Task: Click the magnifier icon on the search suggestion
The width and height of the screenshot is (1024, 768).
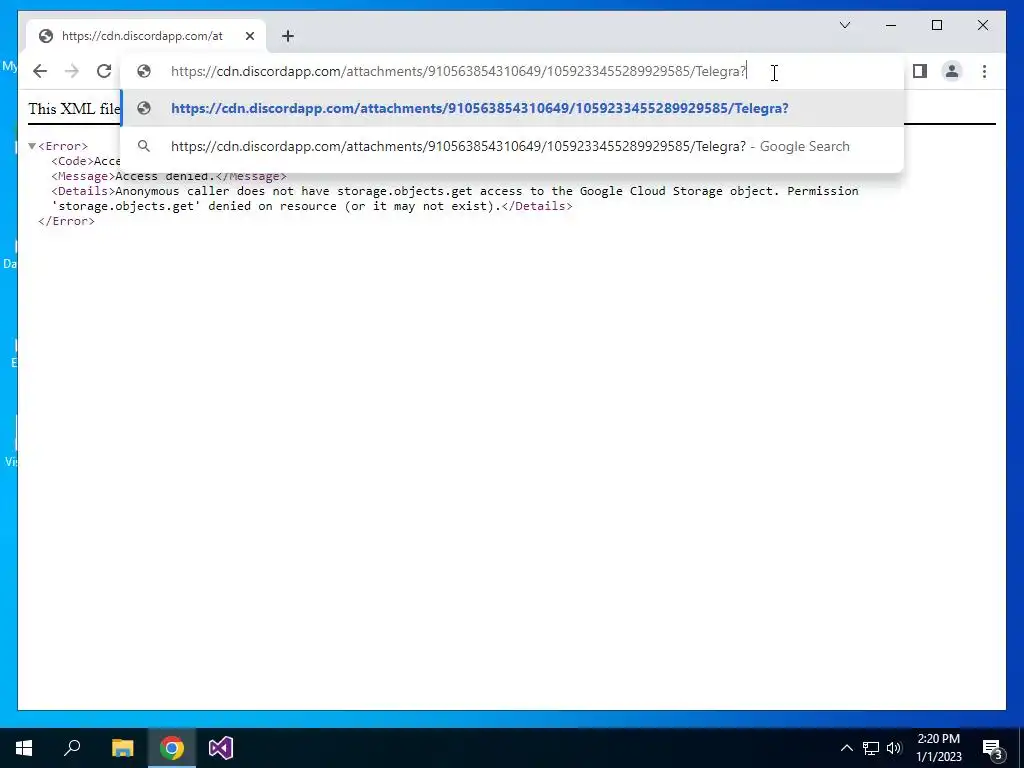Action: 144,146
